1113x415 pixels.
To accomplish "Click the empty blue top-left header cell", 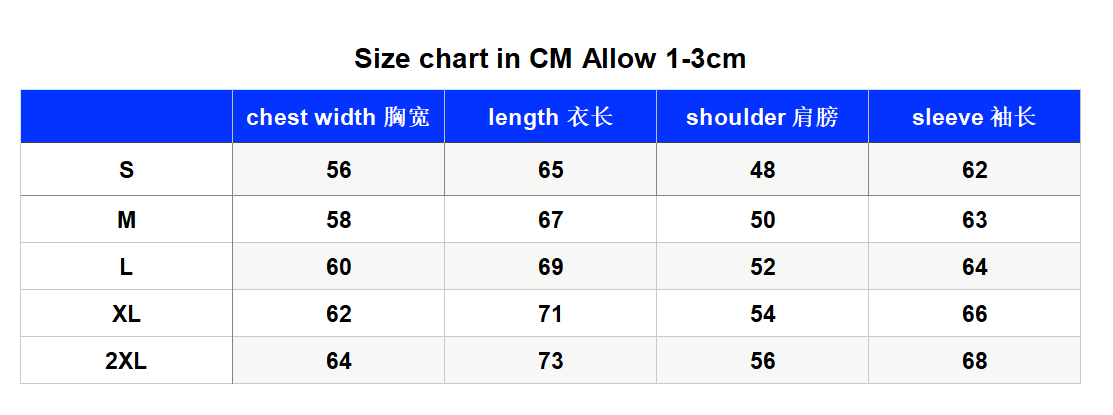I will coord(126,116).
